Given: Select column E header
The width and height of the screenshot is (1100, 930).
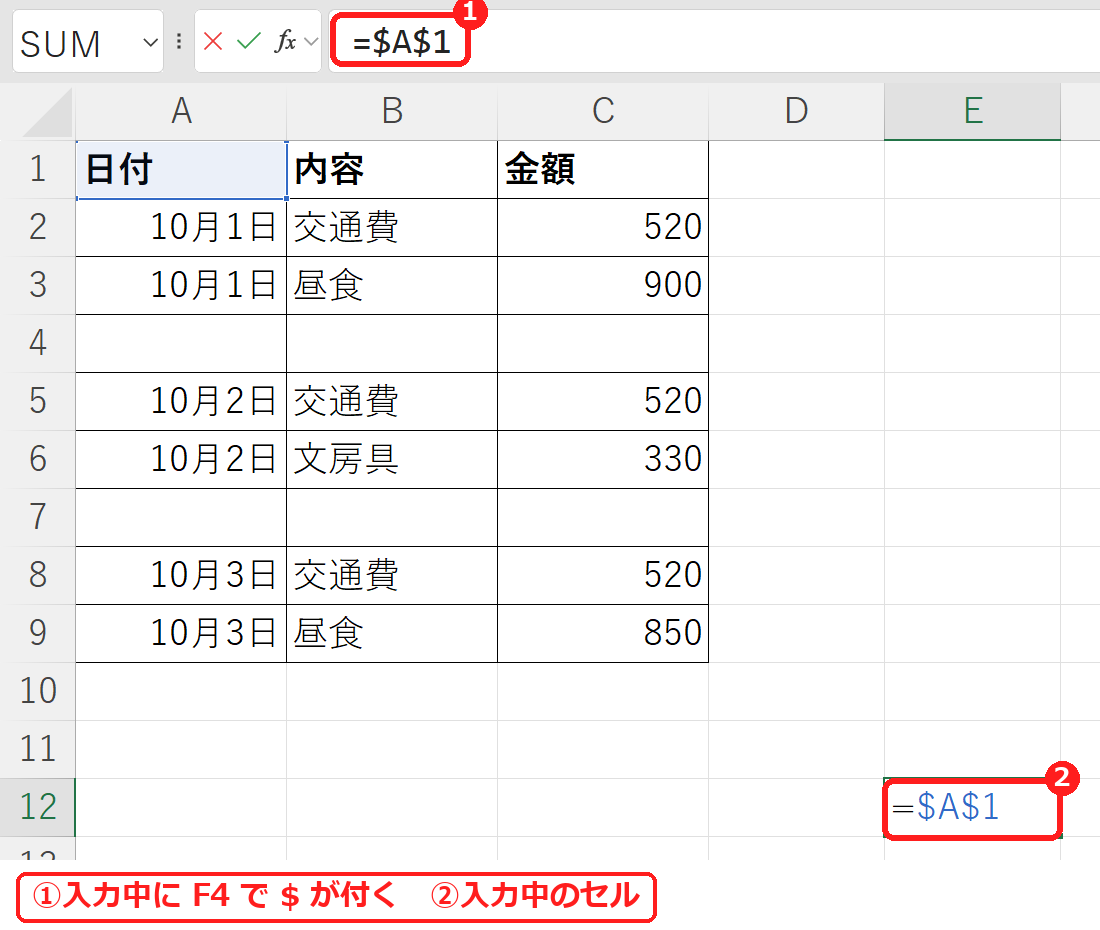Looking at the screenshot, I should 972,111.
